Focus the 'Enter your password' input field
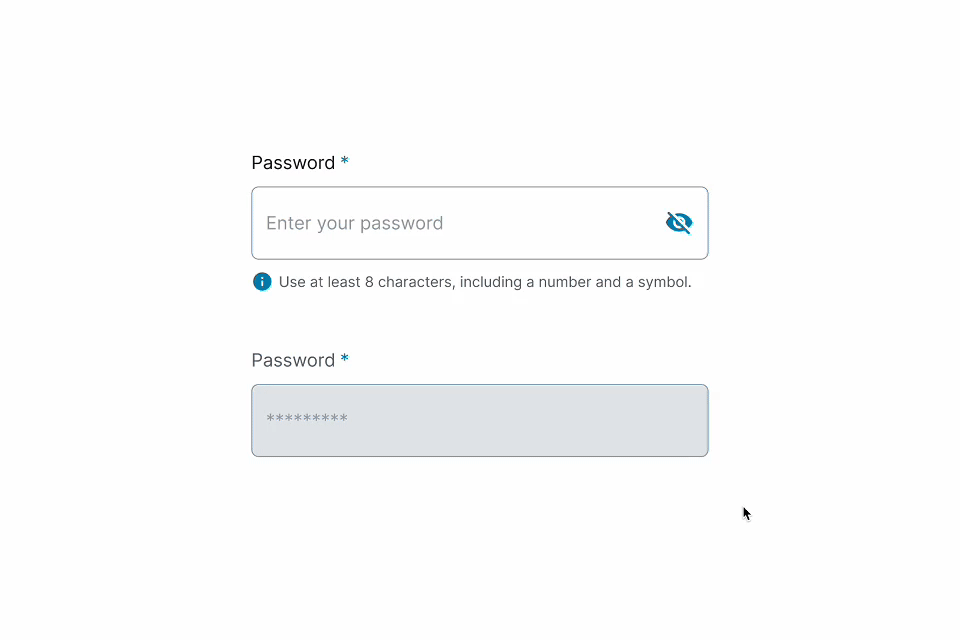 450,222
